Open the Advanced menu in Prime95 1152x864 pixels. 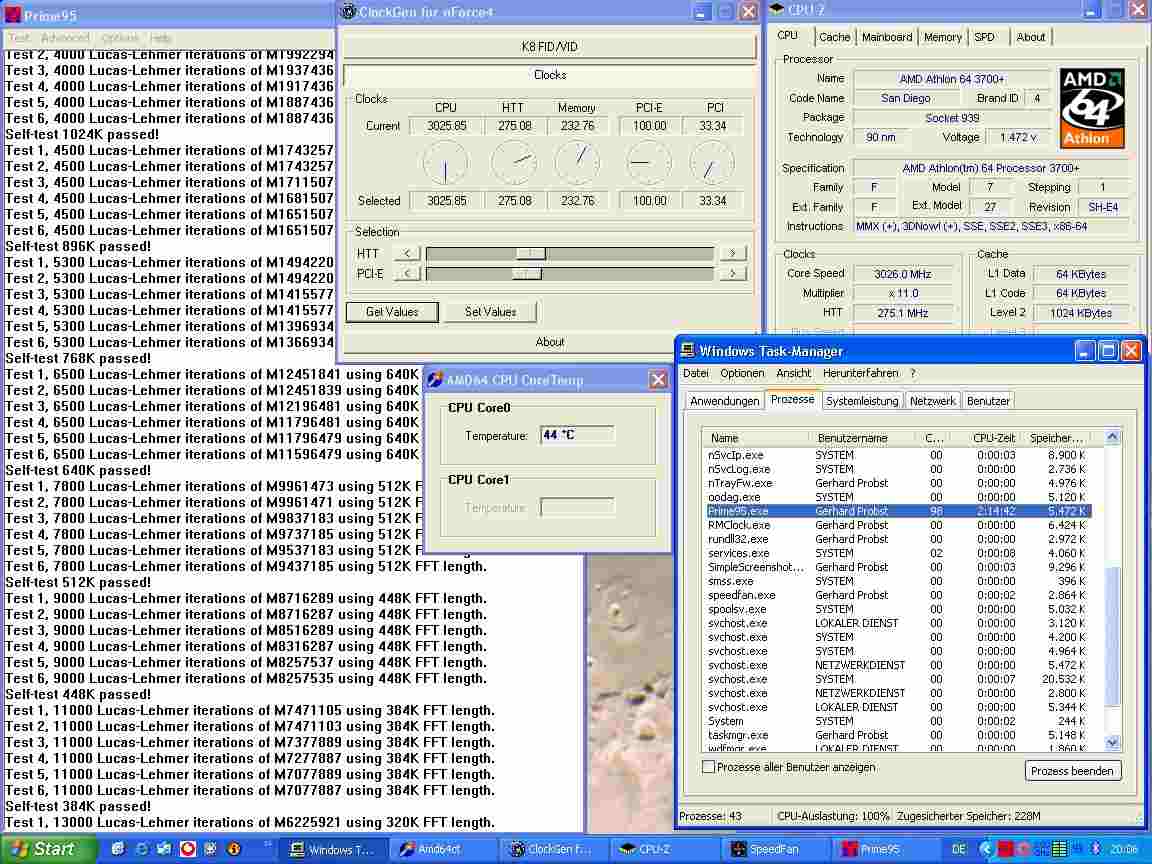tap(65, 37)
